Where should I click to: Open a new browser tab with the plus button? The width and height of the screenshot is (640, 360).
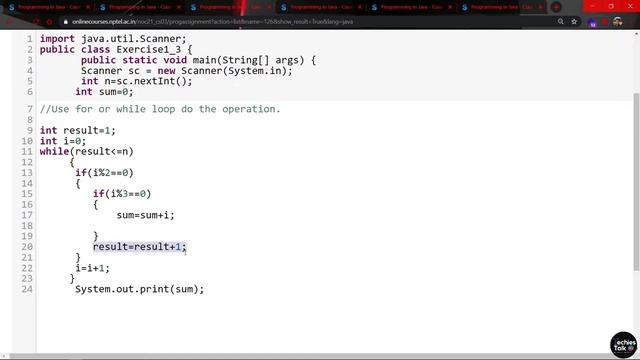pyautogui.click(x=556, y=7)
